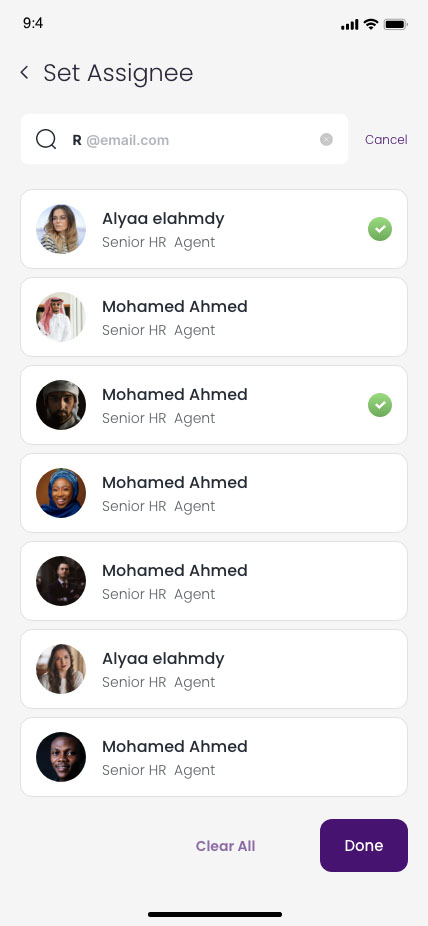Click the magnifier search icon

coord(46,140)
